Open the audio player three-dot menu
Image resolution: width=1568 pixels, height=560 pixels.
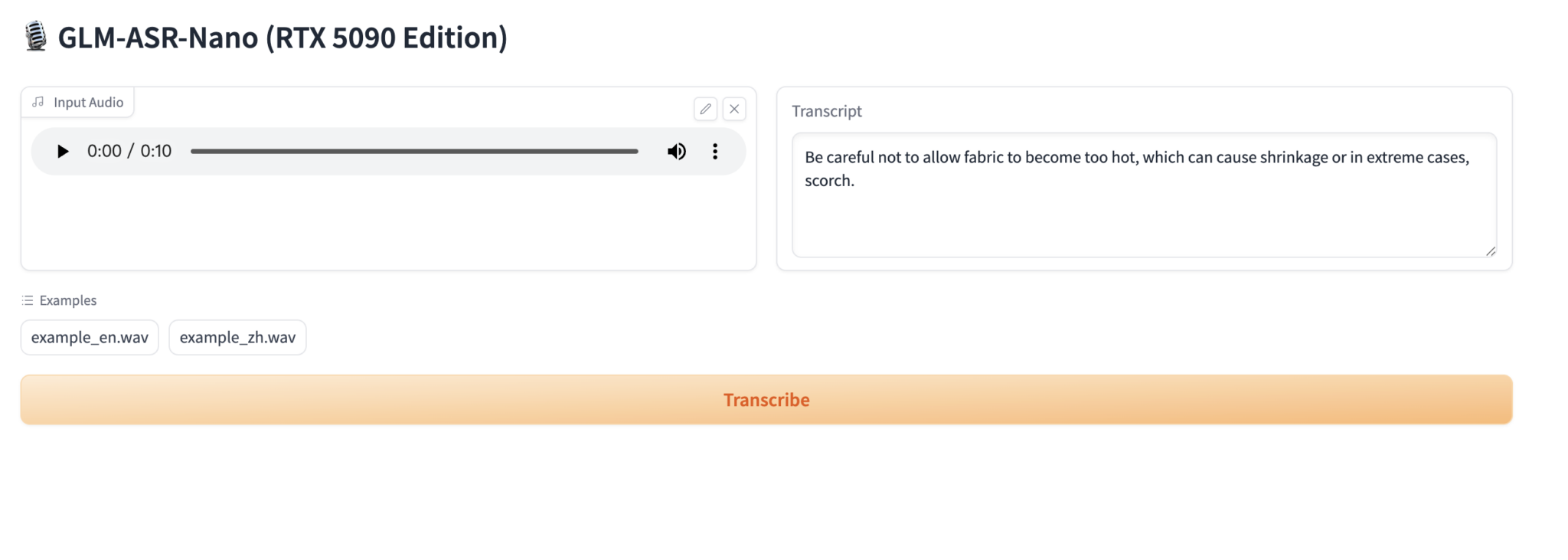[x=715, y=152]
